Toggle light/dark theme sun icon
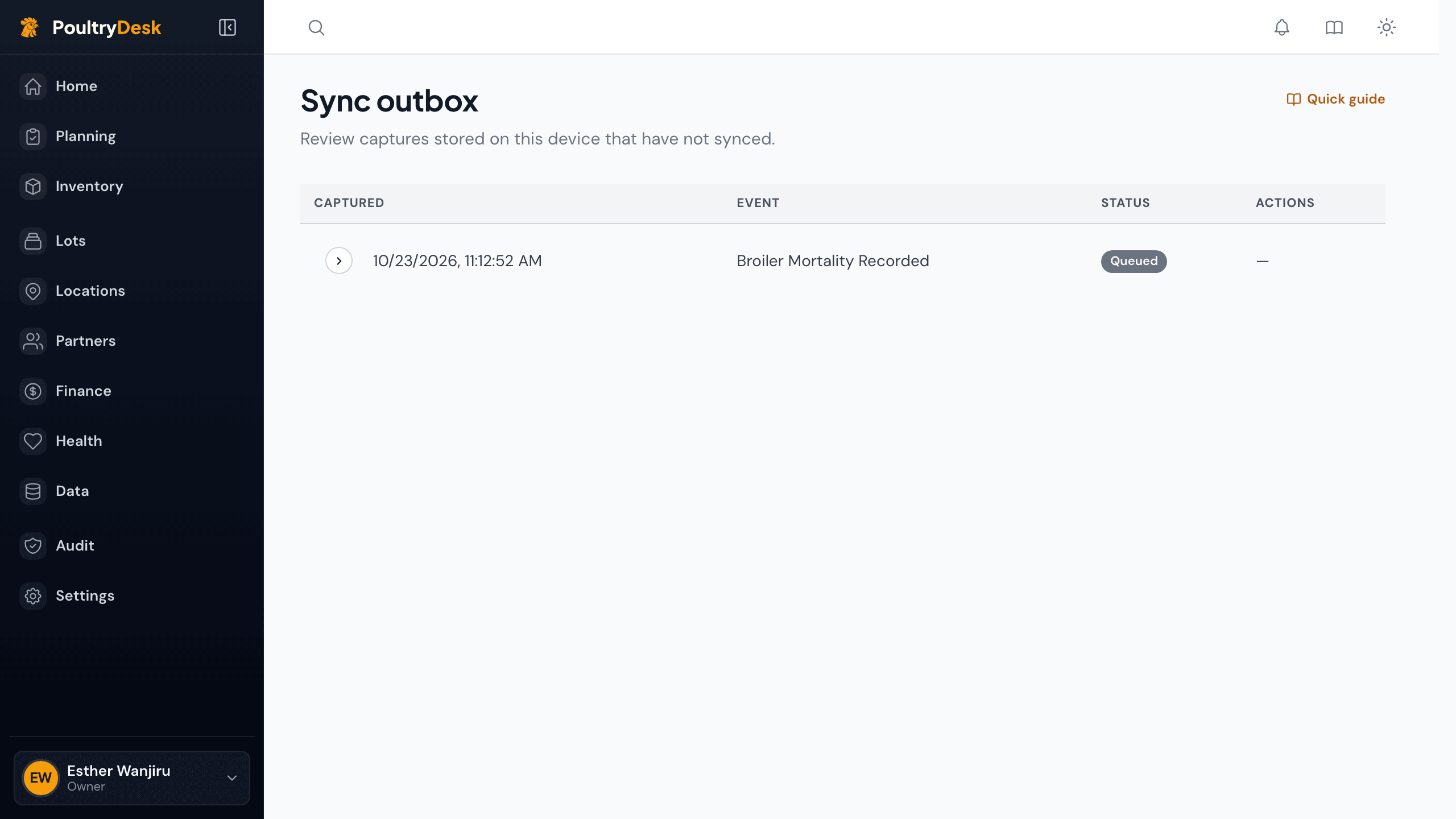Viewport: 1456px width, 819px height. click(x=1386, y=27)
